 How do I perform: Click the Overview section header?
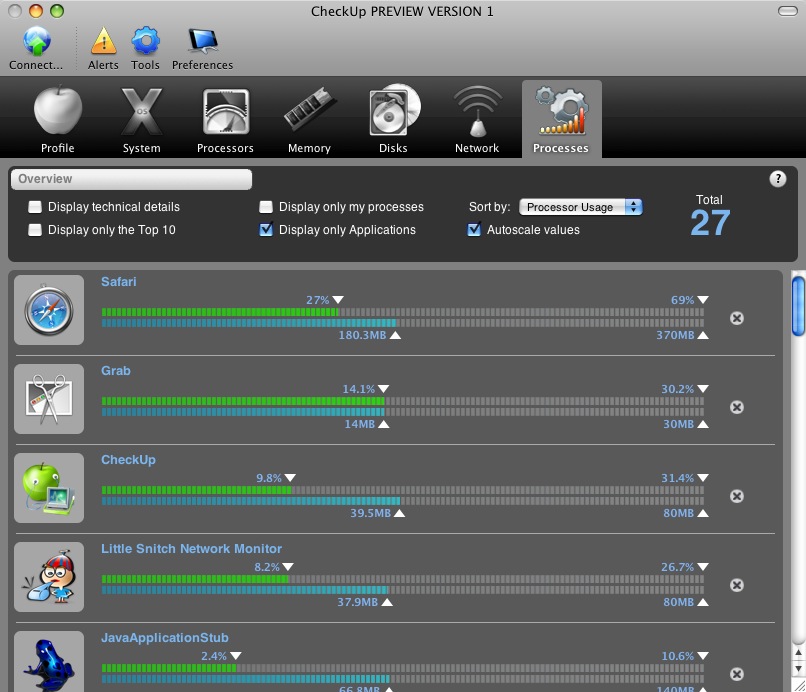(x=132, y=179)
